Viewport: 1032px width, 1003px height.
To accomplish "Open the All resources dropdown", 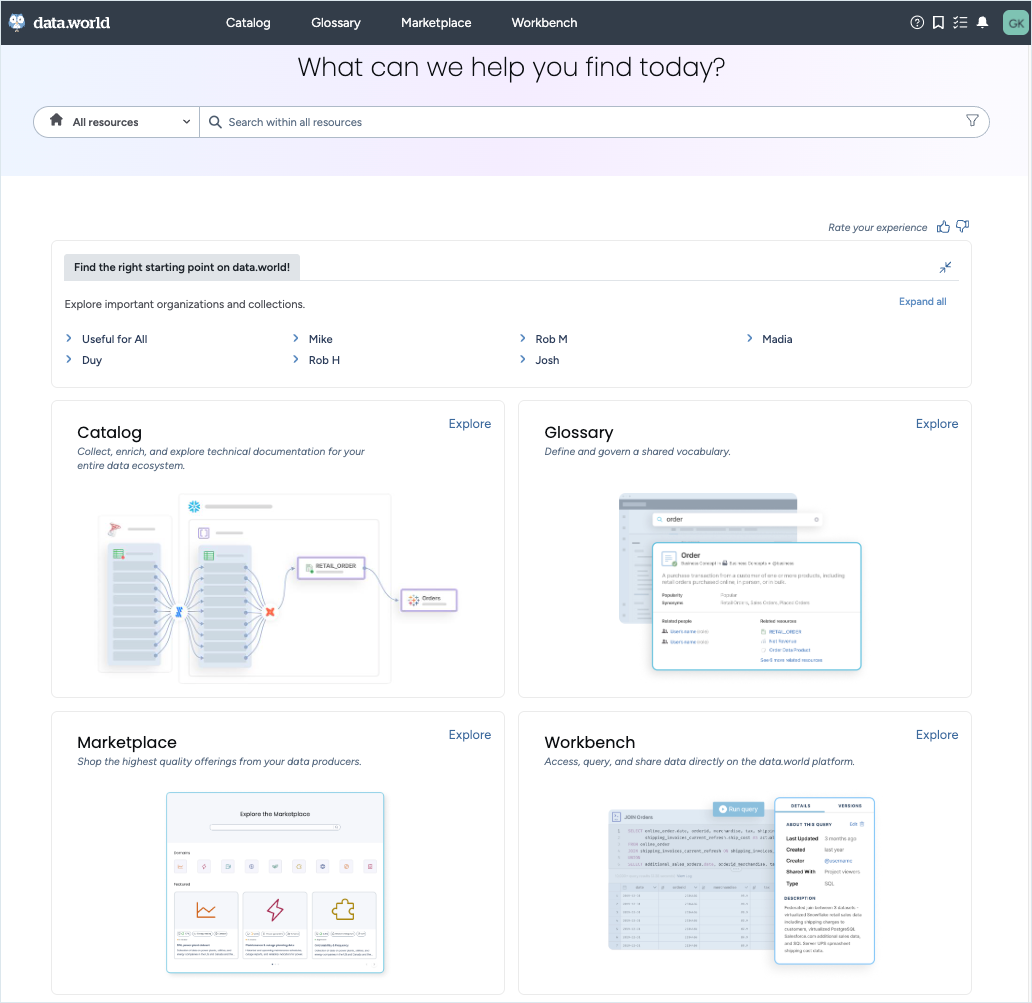I will (116, 122).
